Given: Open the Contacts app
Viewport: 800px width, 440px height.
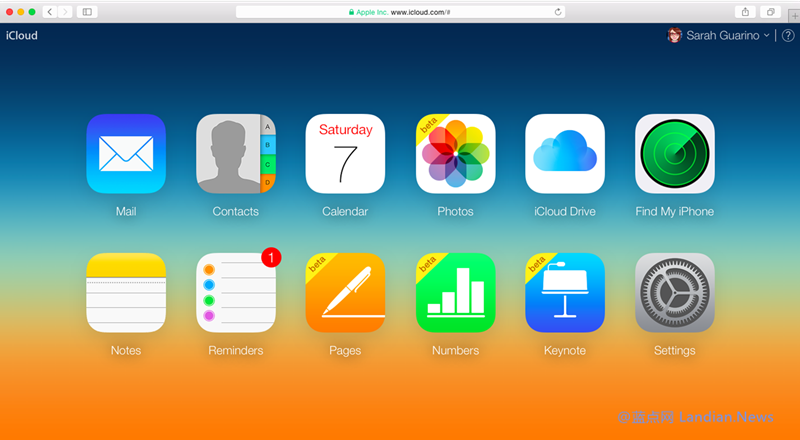Looking at the screenshot, I should [235, 154].
